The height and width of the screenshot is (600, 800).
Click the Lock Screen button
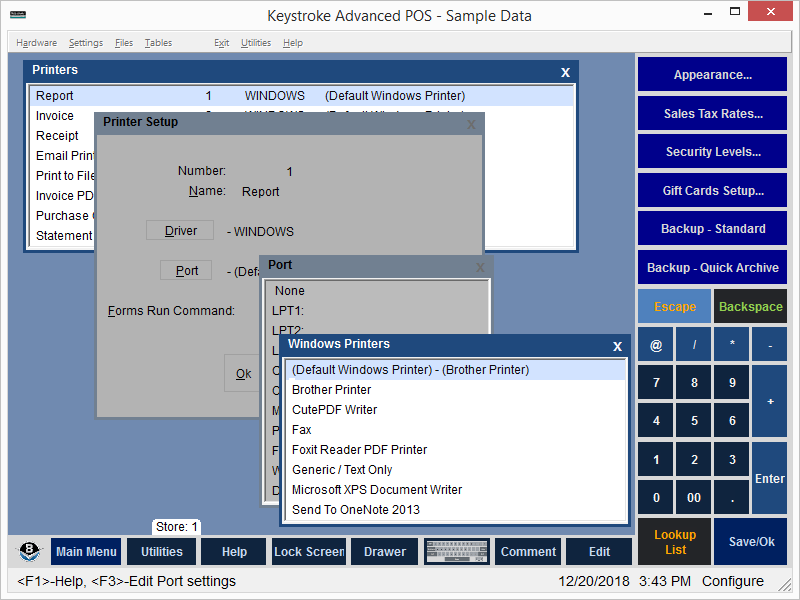[x=309, y=552]
